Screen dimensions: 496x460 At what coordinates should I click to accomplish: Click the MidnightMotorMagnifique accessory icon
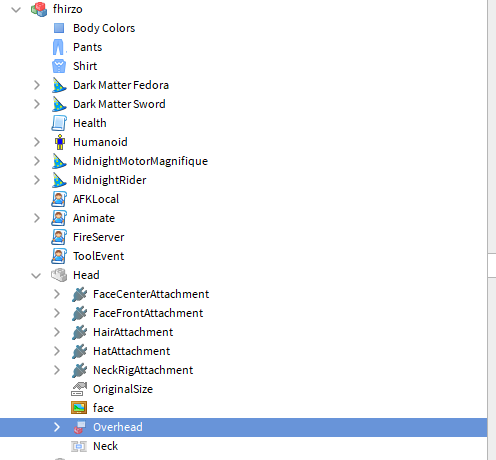pos(59,161)
